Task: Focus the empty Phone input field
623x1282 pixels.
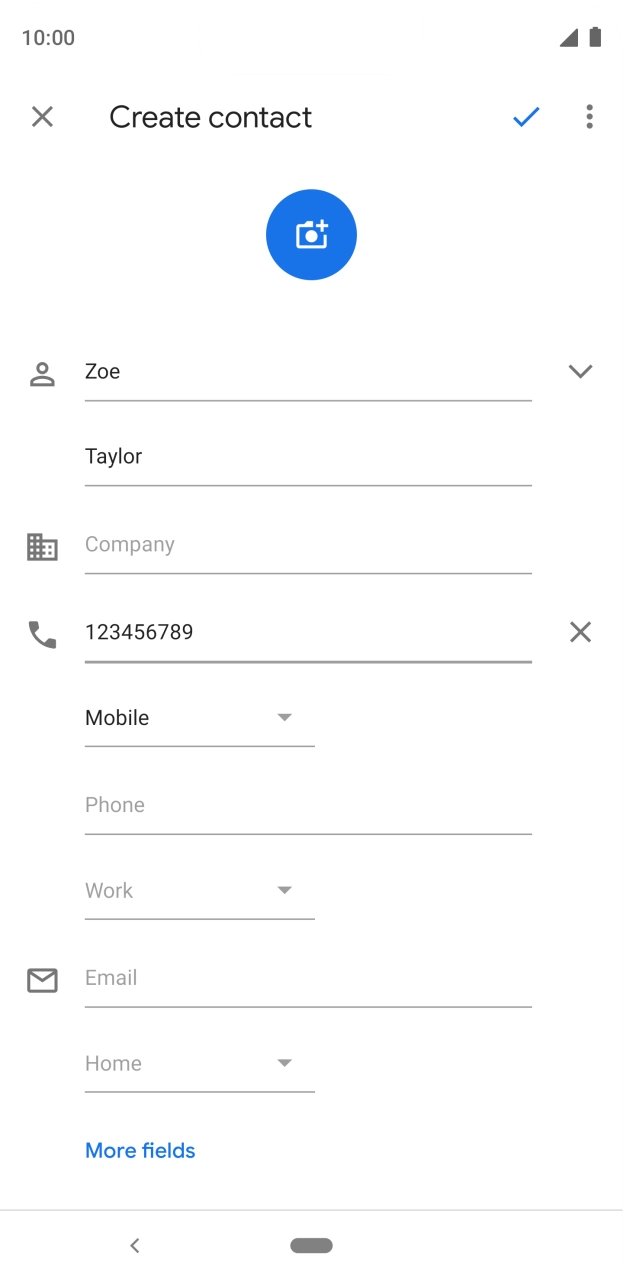Action: [308, 805]
